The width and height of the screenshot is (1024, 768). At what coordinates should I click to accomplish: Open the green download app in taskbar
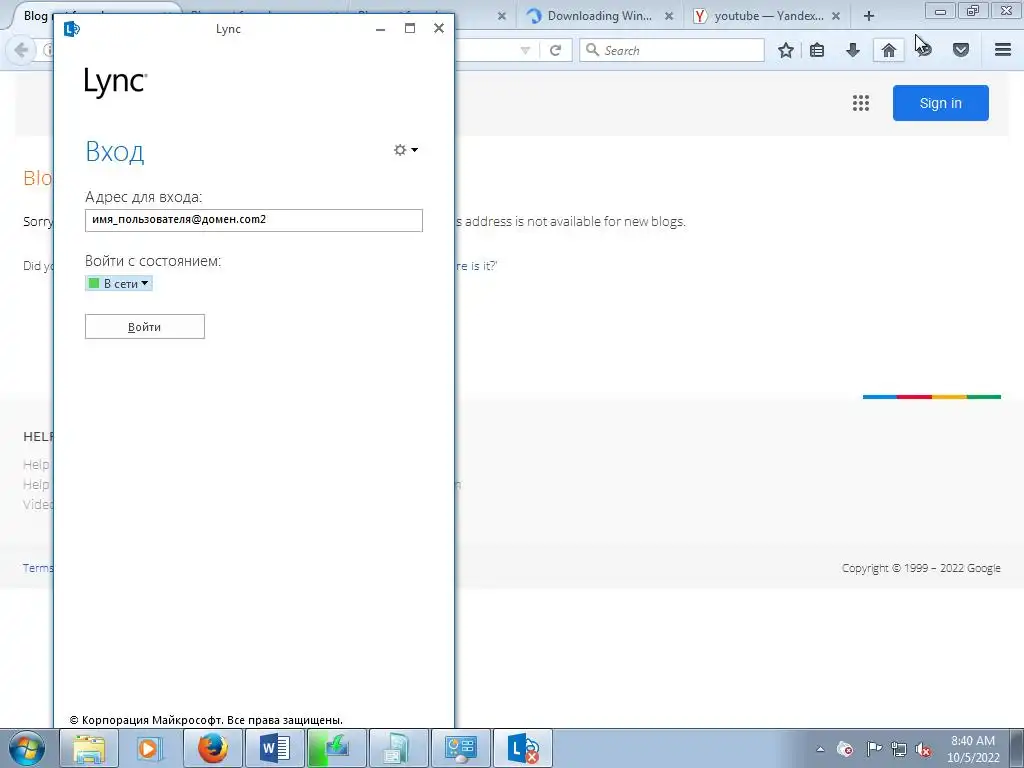(x=336, y=748)
